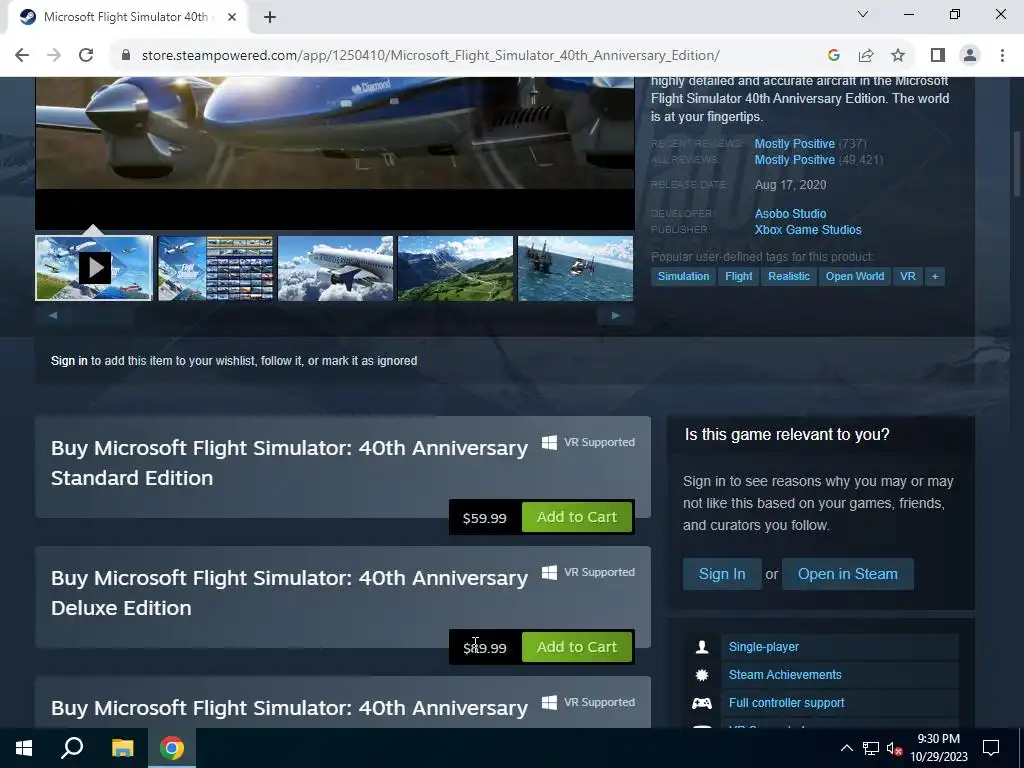Viewport: 1024px width, 768px height.
Task: Open Steam Achievements link
Action: [785, 675]
